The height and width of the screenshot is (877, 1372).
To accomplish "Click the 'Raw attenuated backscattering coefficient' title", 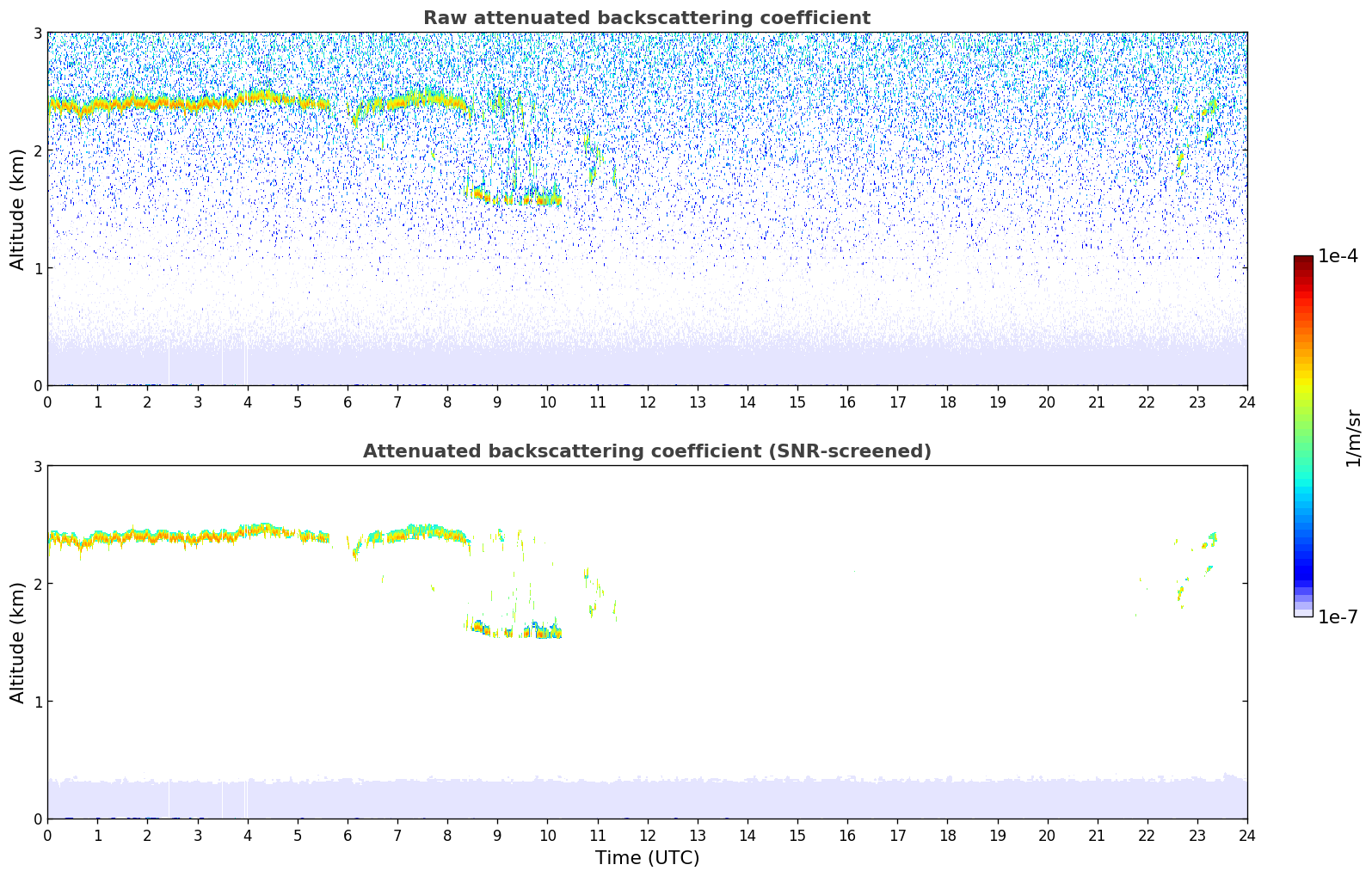I will click(x=647, y=18).
